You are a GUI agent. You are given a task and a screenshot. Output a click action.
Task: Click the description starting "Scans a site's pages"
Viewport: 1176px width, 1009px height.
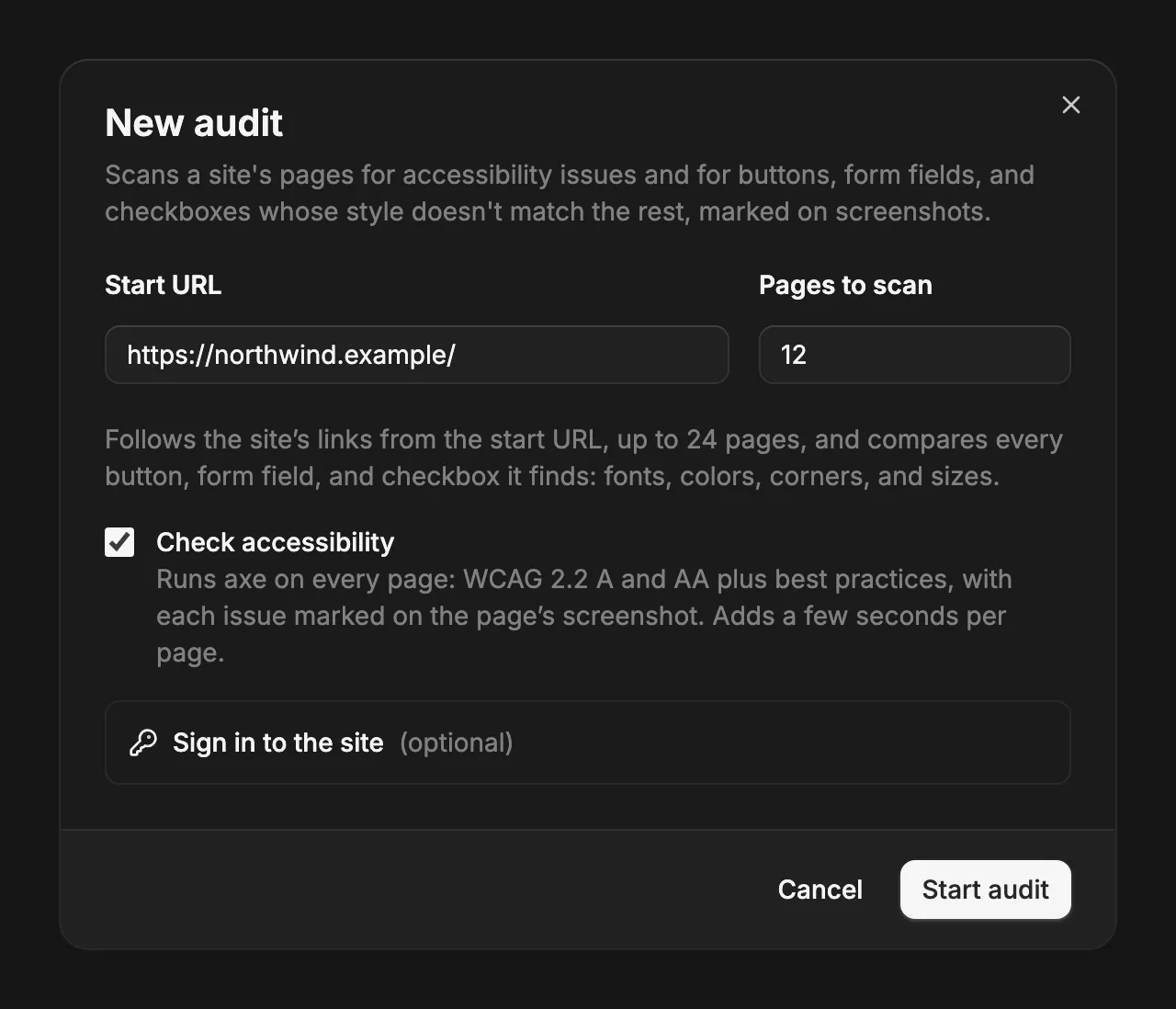(x=570, y=193)
